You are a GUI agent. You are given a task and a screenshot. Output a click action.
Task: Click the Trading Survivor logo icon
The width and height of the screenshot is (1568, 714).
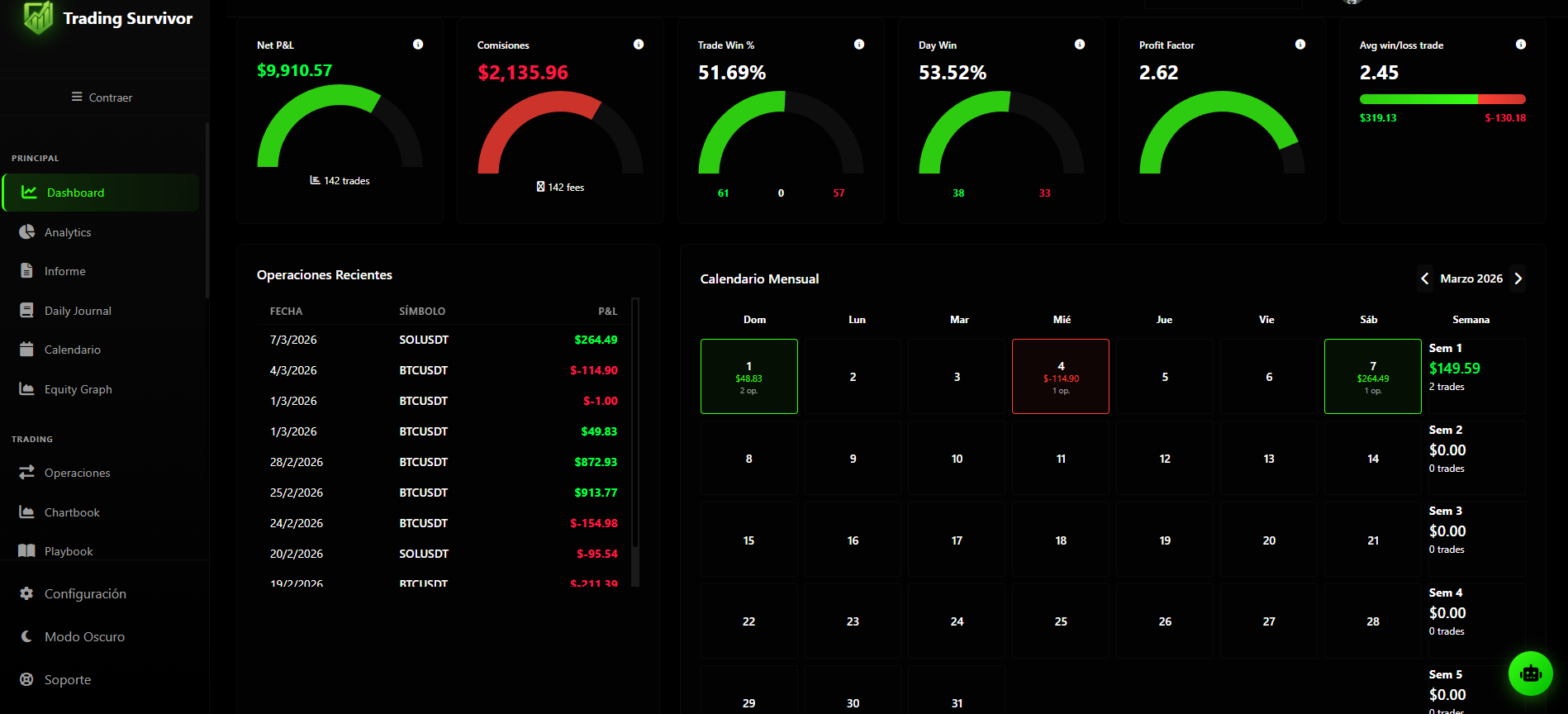point(38,17)
